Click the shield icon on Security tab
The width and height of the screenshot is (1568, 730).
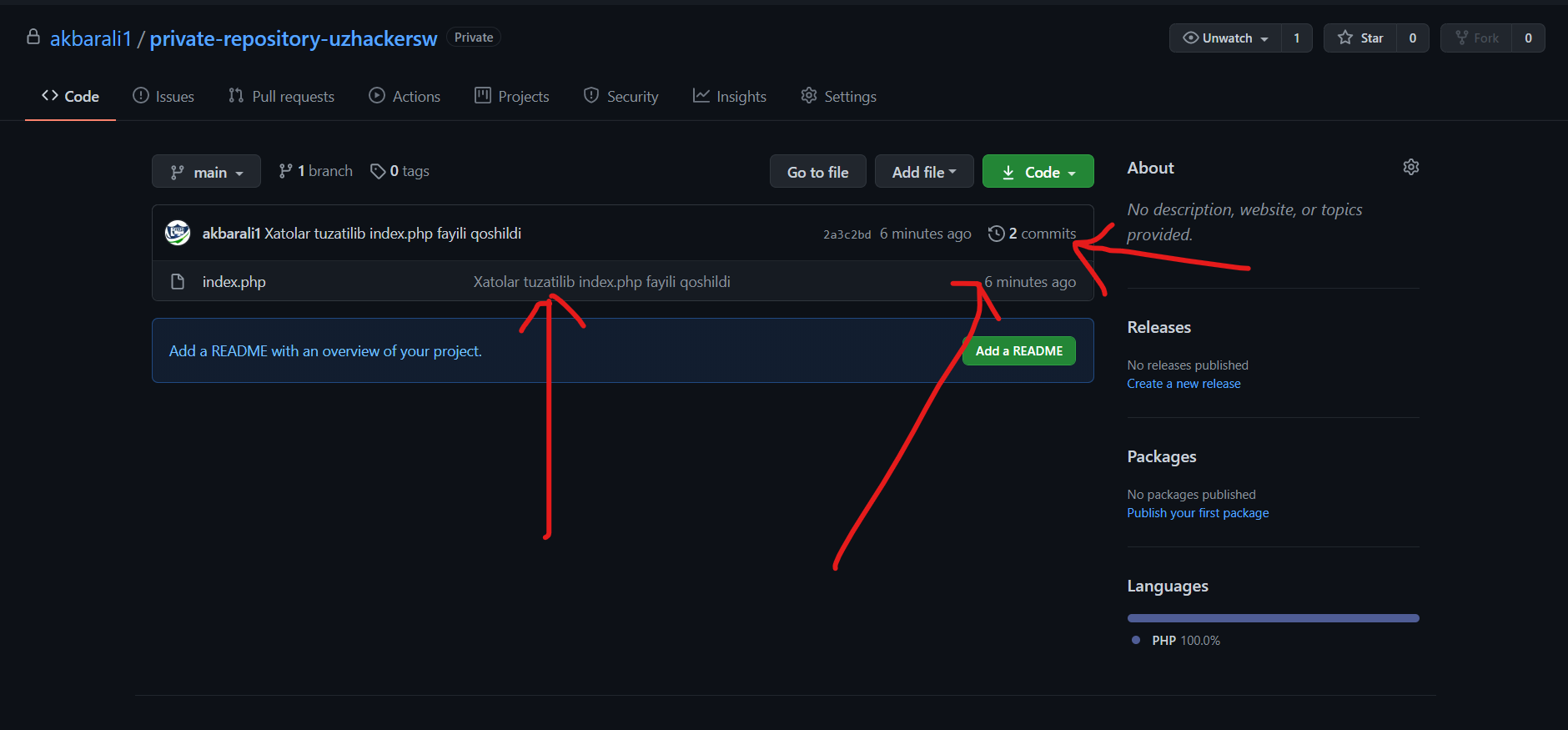click(591, 95)
